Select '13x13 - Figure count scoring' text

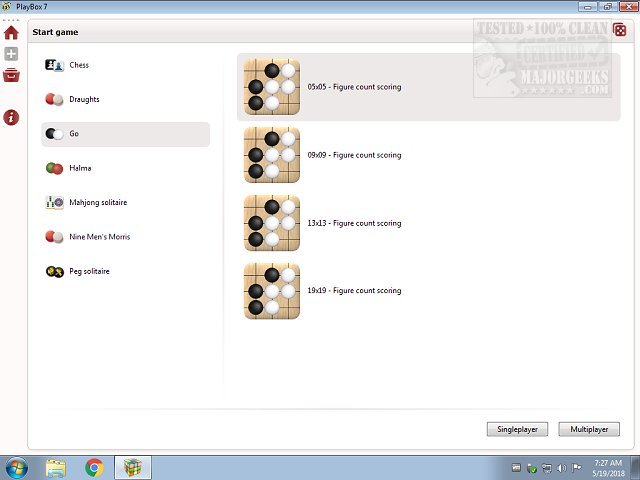click(354, 223)
